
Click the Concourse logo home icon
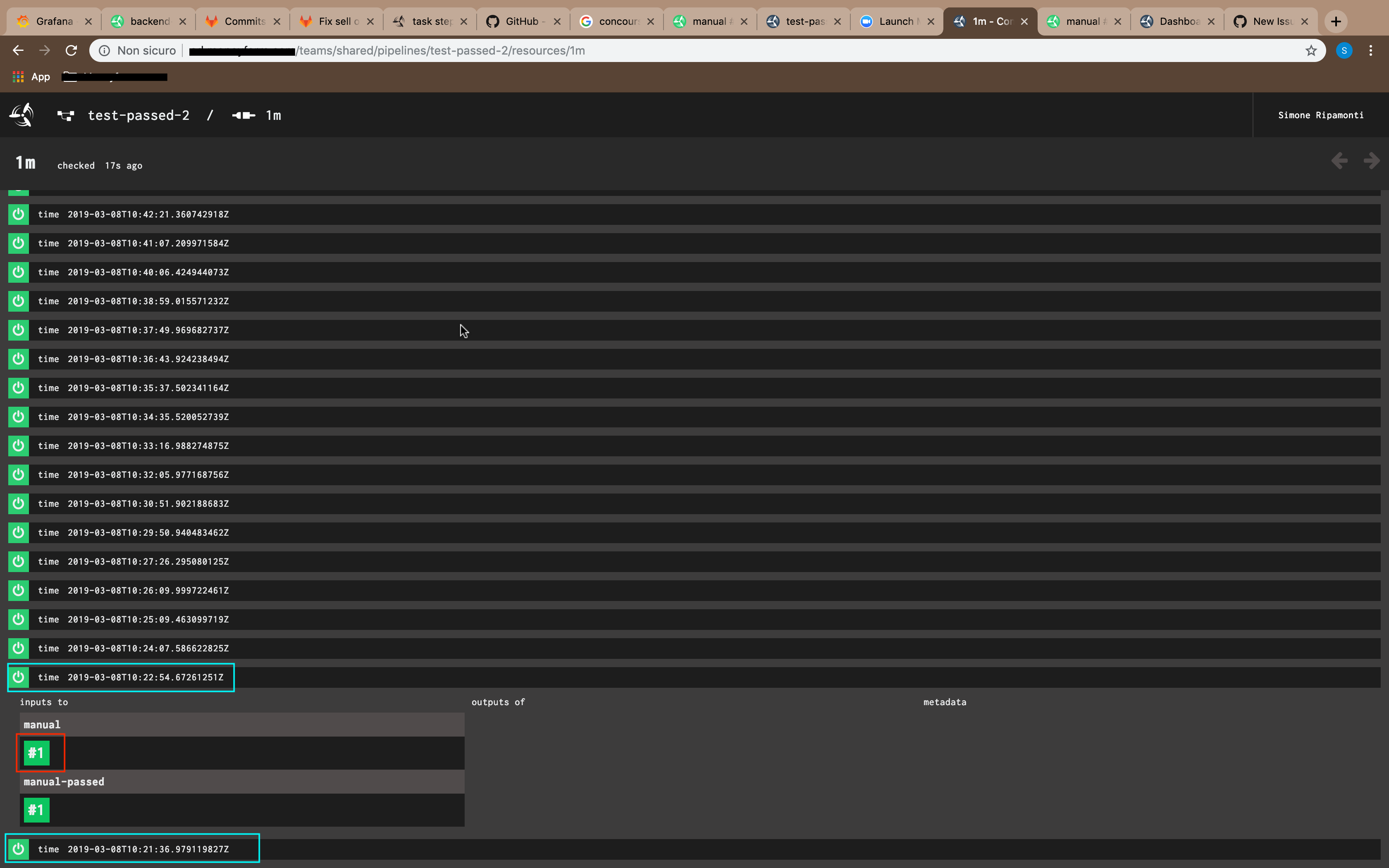pyautogui.click(x=21, y=115)
